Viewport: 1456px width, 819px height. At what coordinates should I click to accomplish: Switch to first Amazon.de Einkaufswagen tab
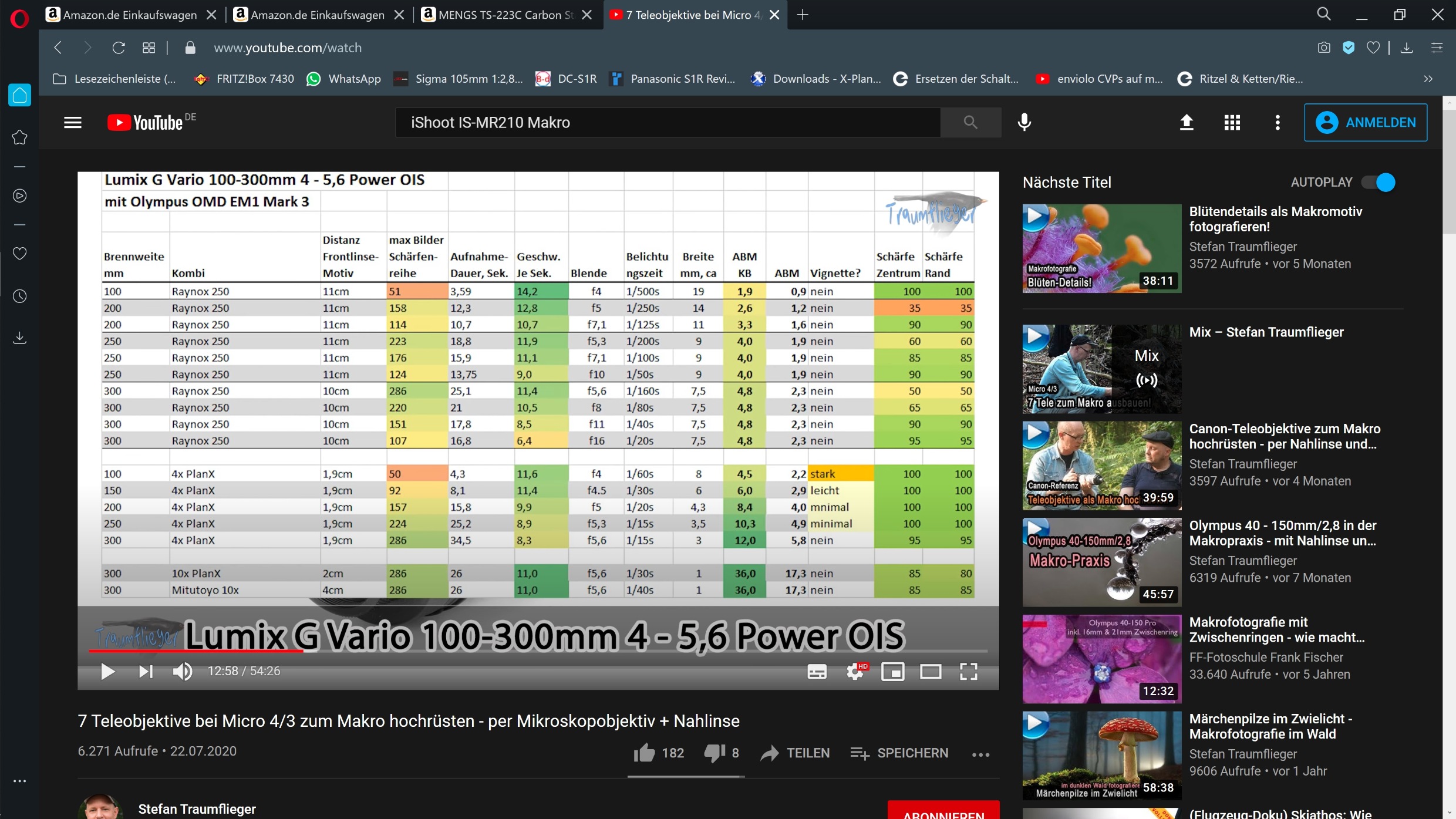(130, 15)
